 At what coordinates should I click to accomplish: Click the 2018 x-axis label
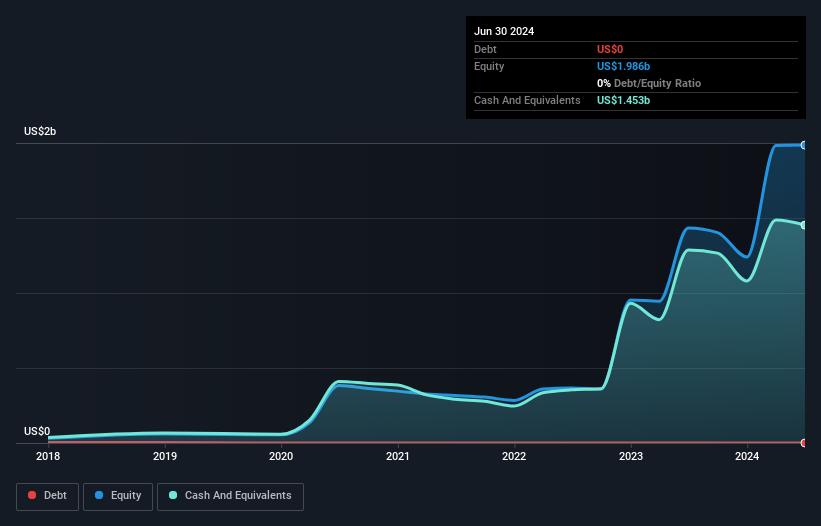click(x=48, y=457)
